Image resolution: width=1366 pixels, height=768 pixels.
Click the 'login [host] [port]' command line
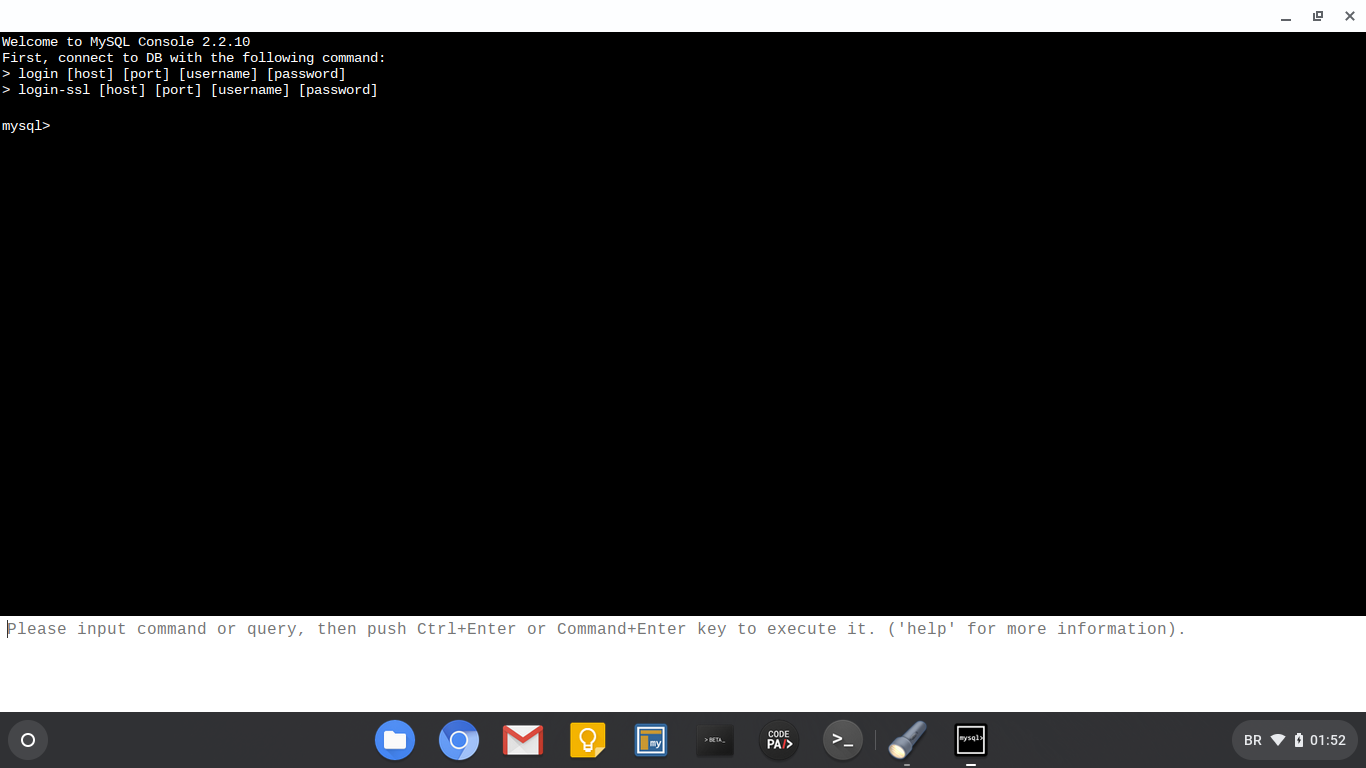point(174,74)
